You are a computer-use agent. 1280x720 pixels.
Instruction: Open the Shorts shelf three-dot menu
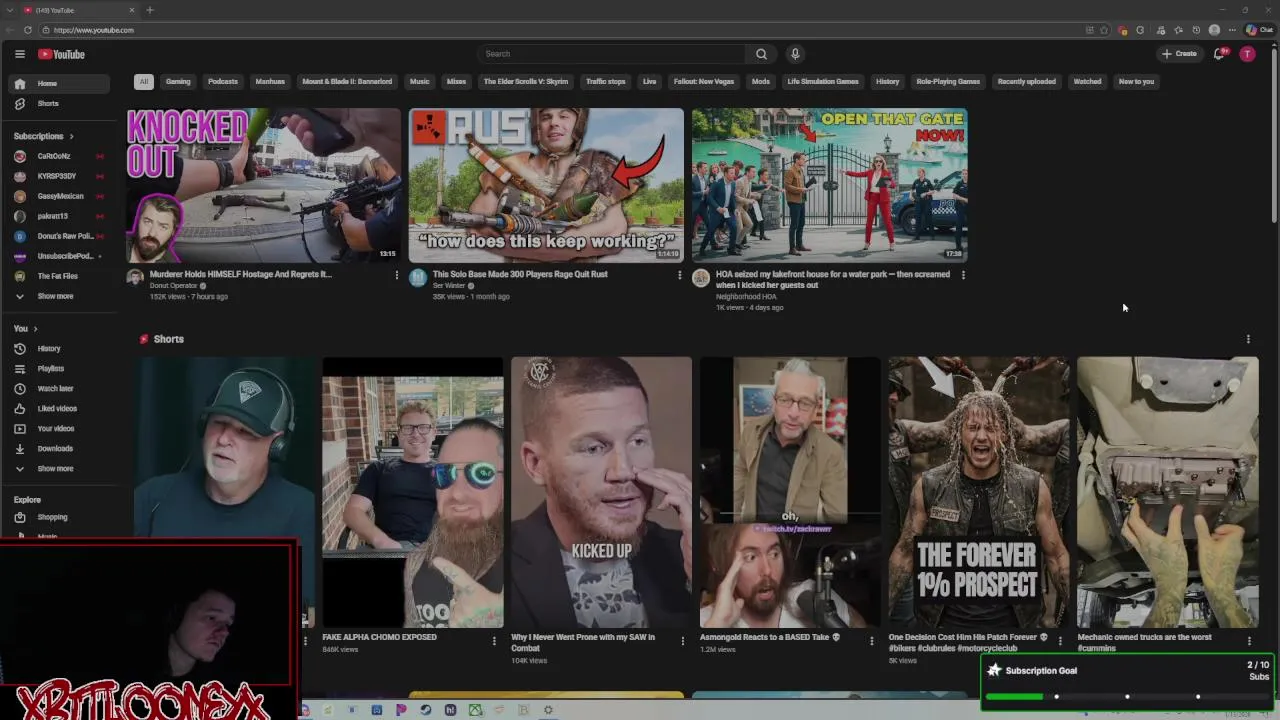1248,339
